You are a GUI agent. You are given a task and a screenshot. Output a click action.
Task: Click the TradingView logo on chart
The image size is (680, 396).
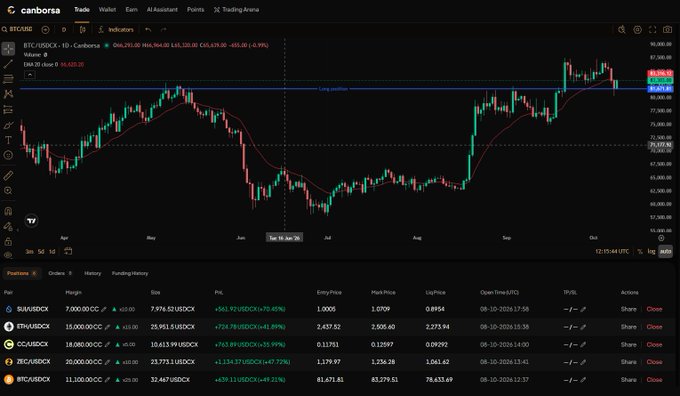32,221
